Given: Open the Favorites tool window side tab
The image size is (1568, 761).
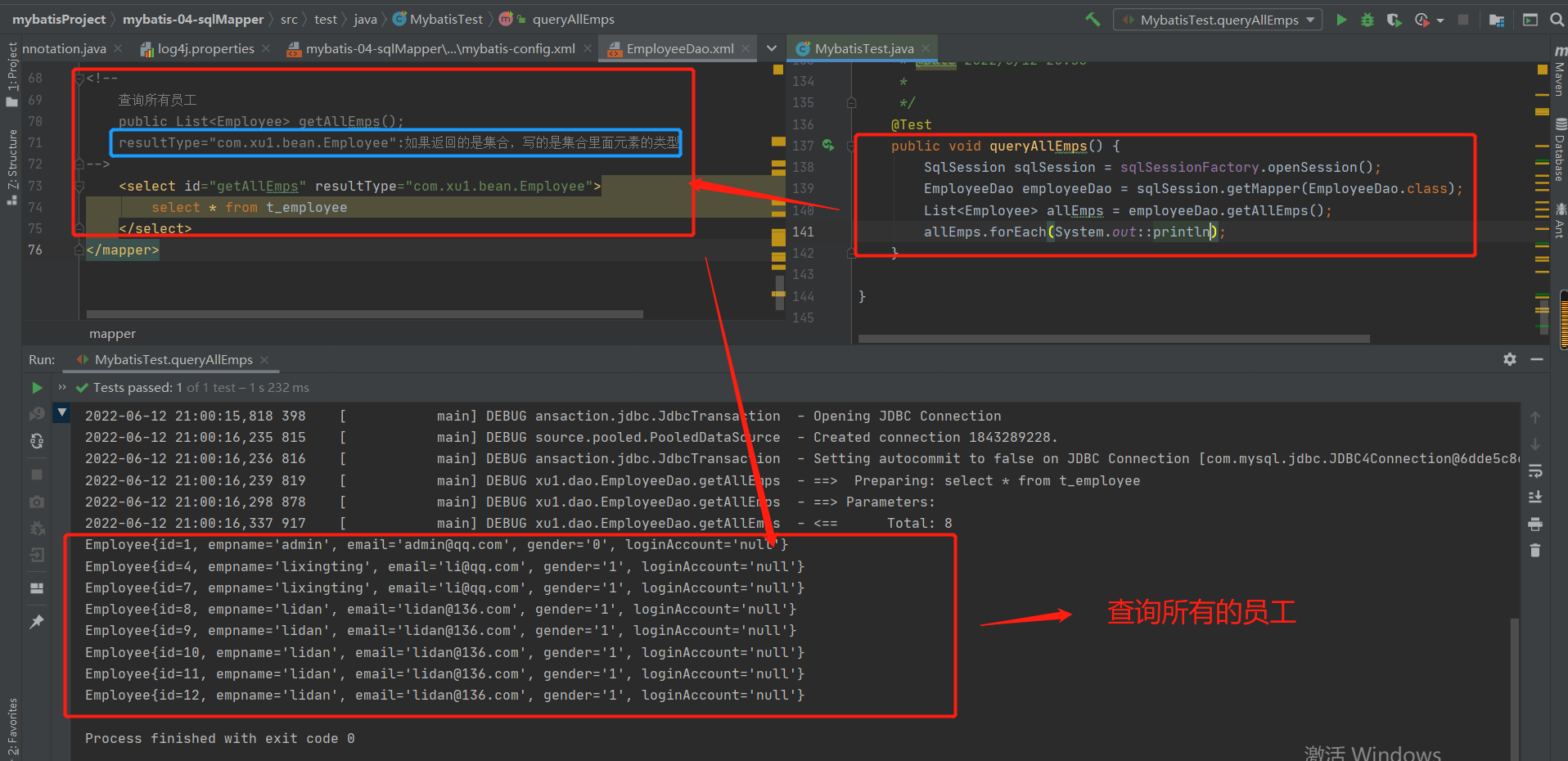Looking at the screenshot, I should click(x=11, y=727).
